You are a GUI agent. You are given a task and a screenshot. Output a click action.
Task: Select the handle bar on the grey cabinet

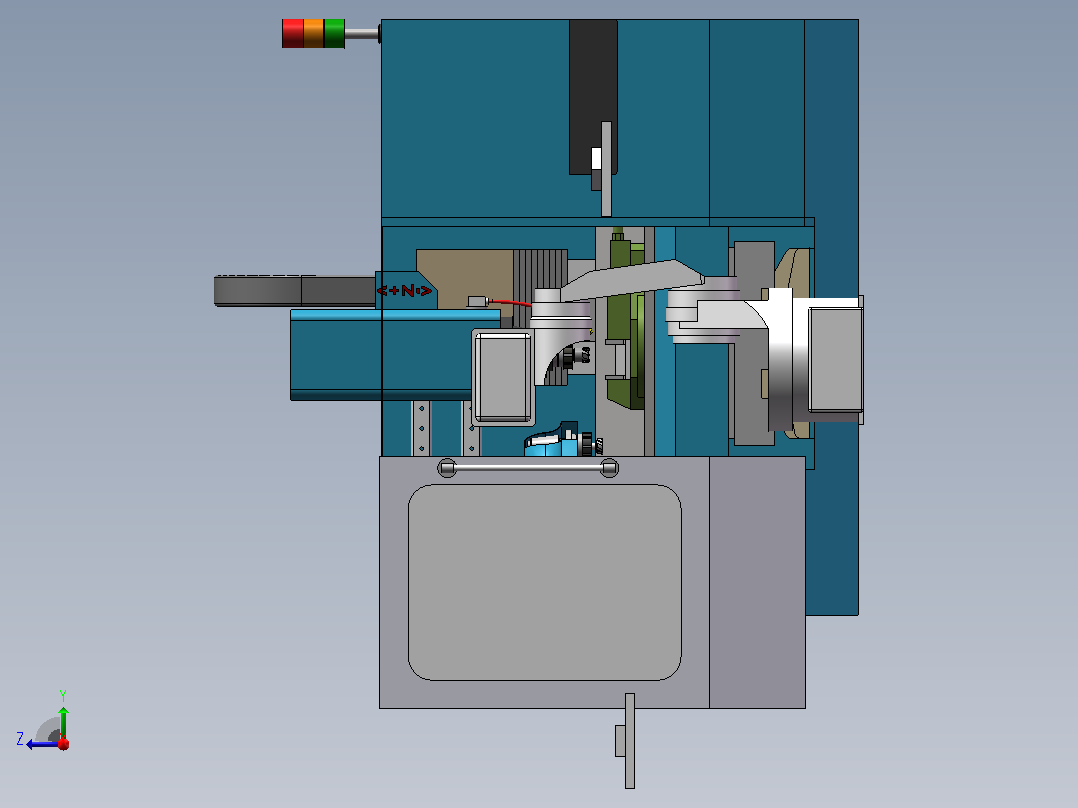528,468
